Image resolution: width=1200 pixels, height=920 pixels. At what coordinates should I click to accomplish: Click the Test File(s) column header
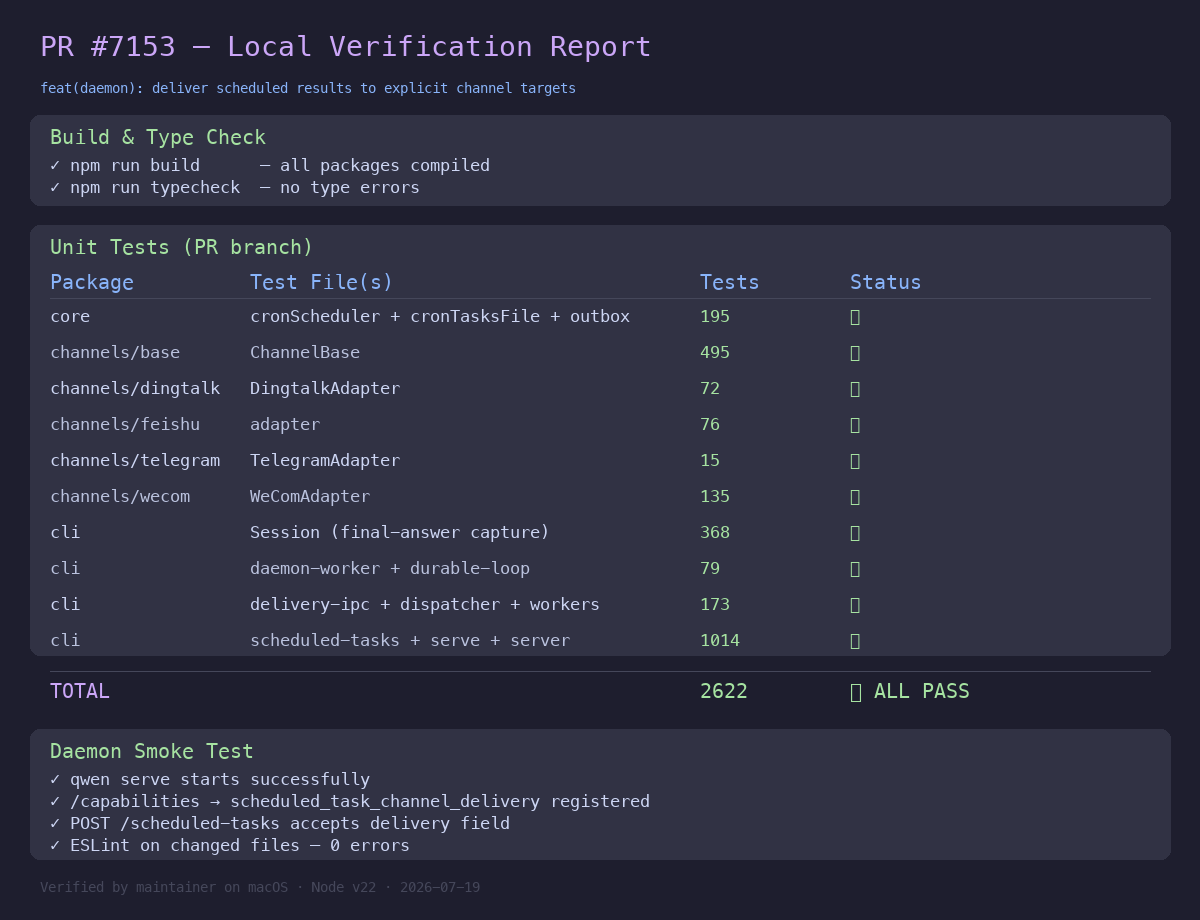coord(322,282)
